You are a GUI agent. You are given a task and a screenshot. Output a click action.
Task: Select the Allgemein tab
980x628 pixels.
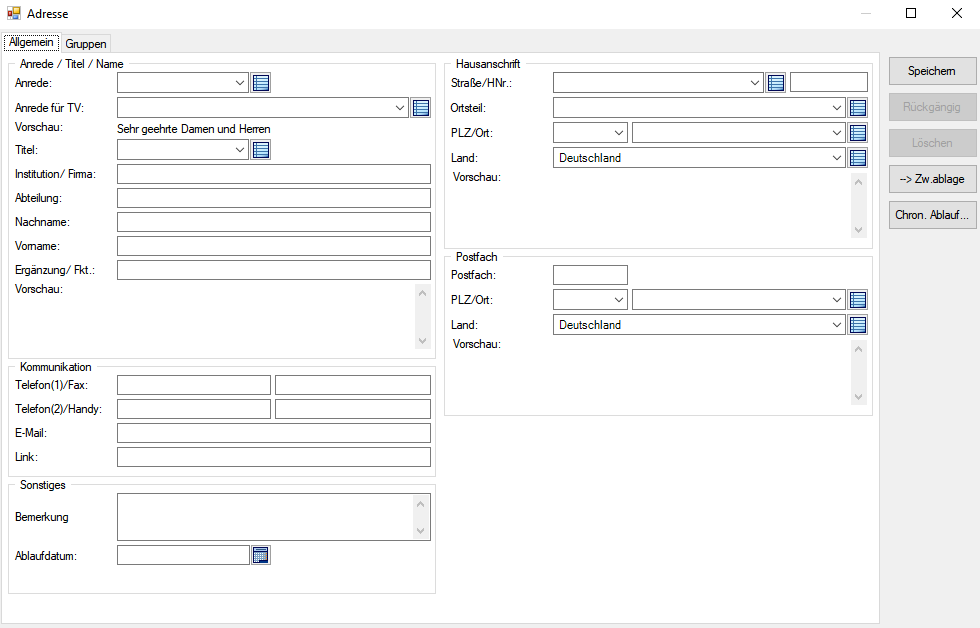click(x=31, y=43)
